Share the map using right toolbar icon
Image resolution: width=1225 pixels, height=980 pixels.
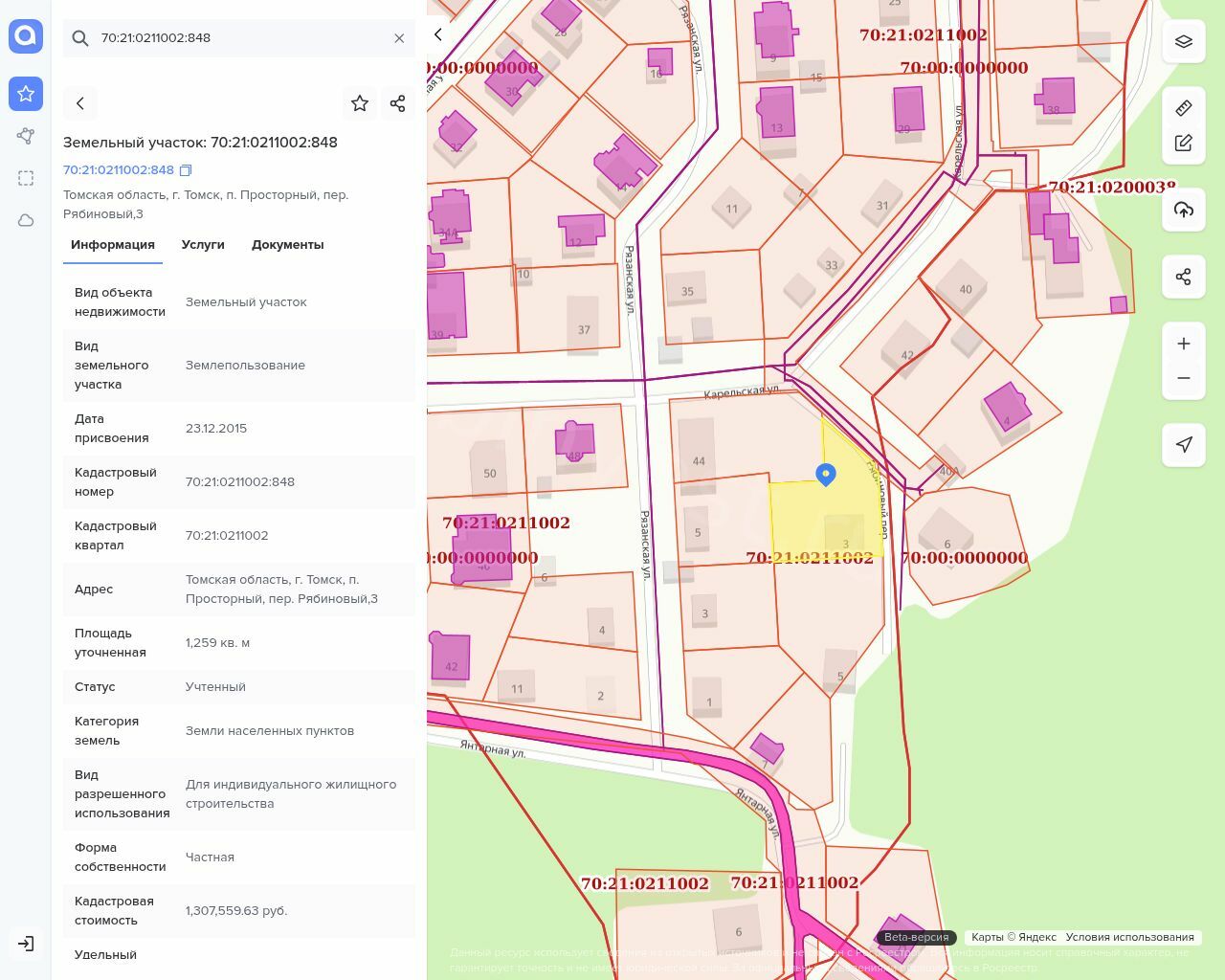click(1184, 278)
